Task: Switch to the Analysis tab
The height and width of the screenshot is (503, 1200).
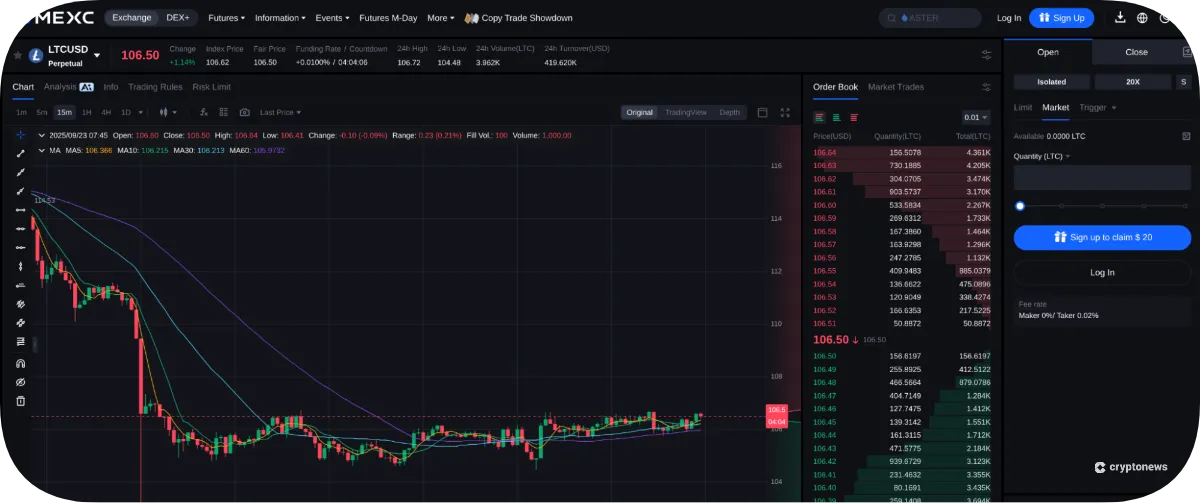Action: pyautogui.click(x=60, y=87)
